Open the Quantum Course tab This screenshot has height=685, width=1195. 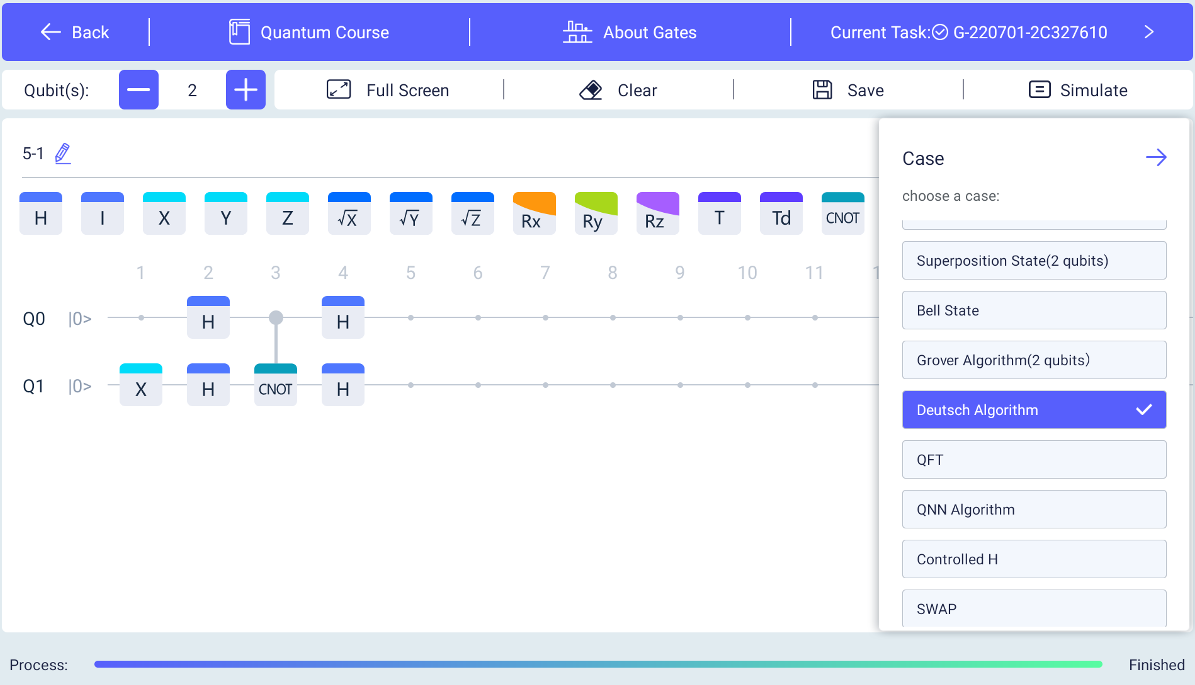(309, 32)
